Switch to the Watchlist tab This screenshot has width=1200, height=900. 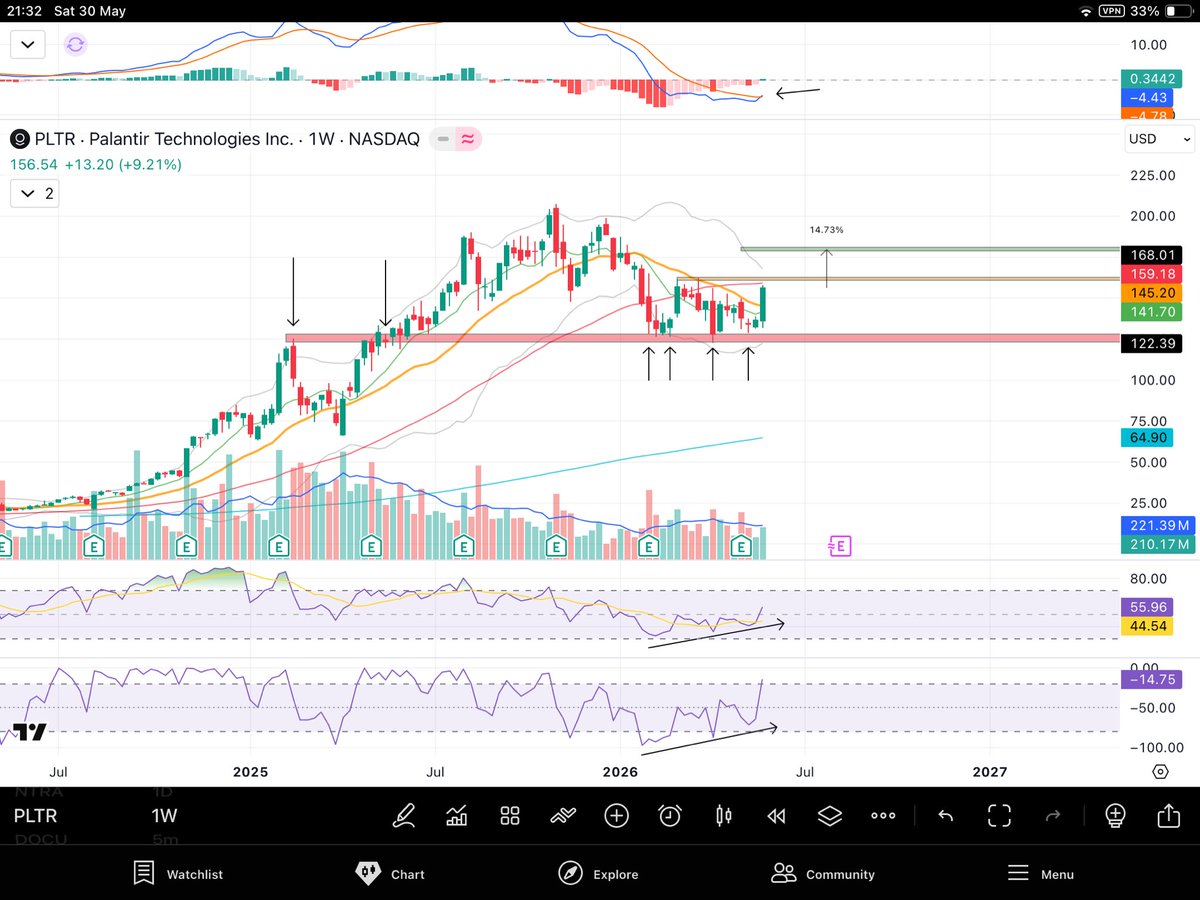178,873
